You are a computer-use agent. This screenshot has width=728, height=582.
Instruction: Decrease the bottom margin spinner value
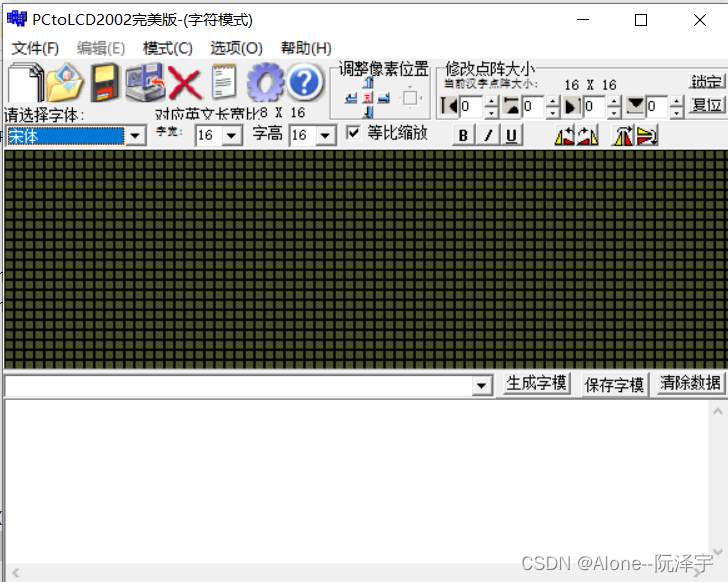point(676,112)
